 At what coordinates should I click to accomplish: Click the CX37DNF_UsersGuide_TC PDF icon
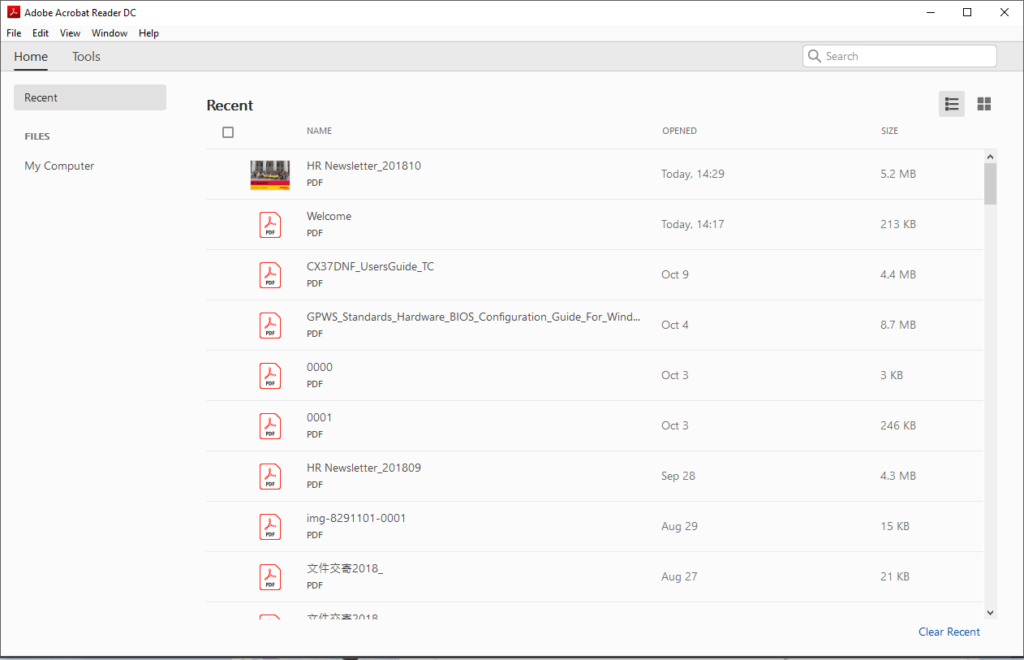click(x=270, y=275)
